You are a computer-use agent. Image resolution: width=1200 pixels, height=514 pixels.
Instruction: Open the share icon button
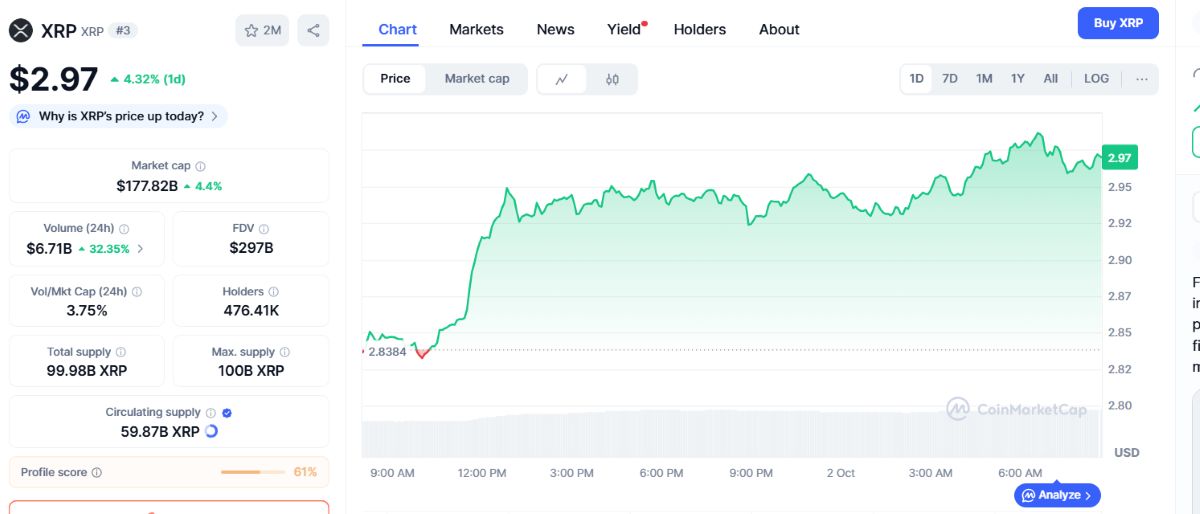click(x=313, y=30)
